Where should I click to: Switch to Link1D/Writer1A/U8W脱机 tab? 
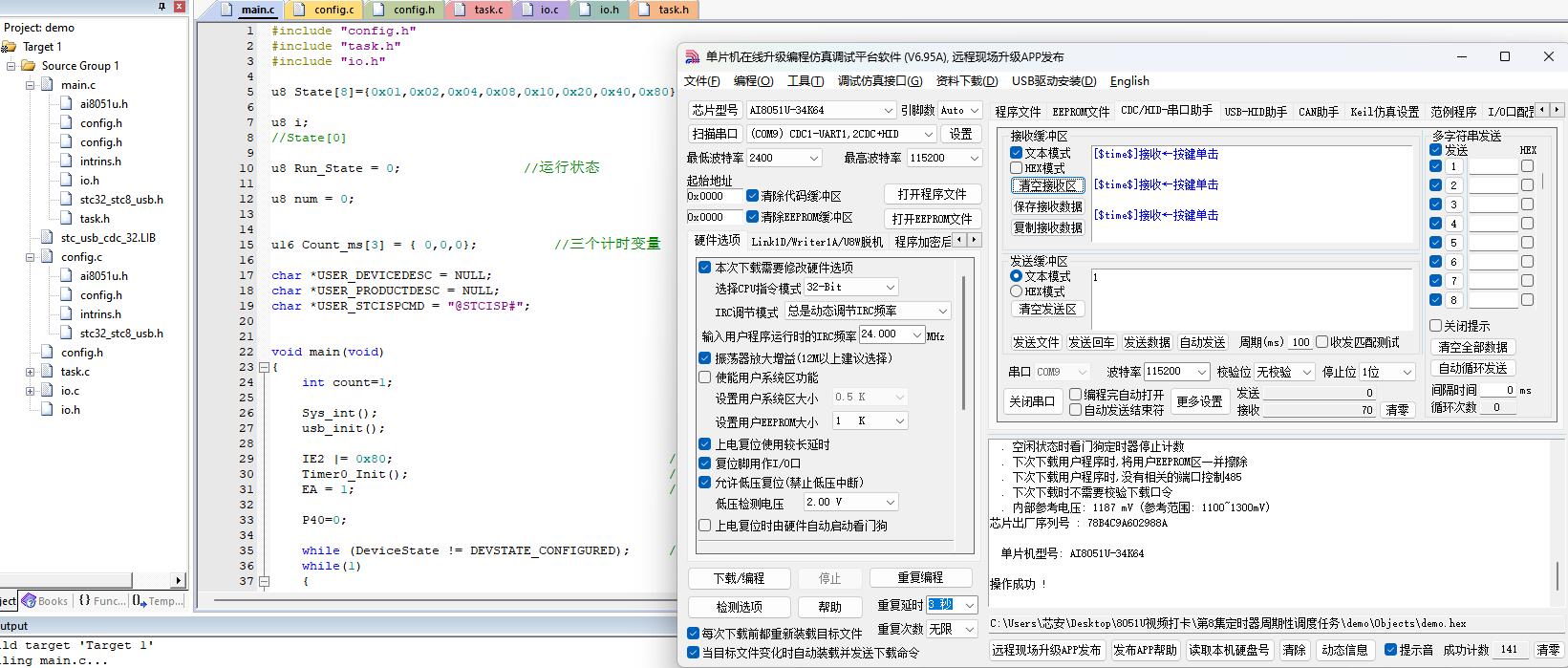tap(817, 242)
